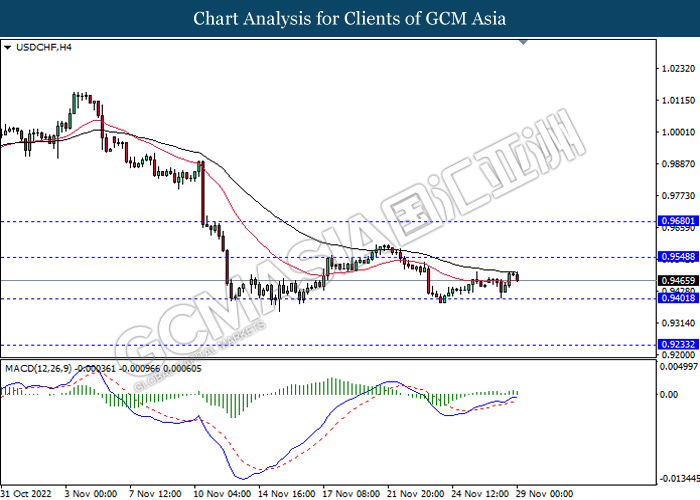Screen dimensions: 700x500
Task: Click the USDCHF,H4 symbol dropdown arrow
Action: click(7, 47)
